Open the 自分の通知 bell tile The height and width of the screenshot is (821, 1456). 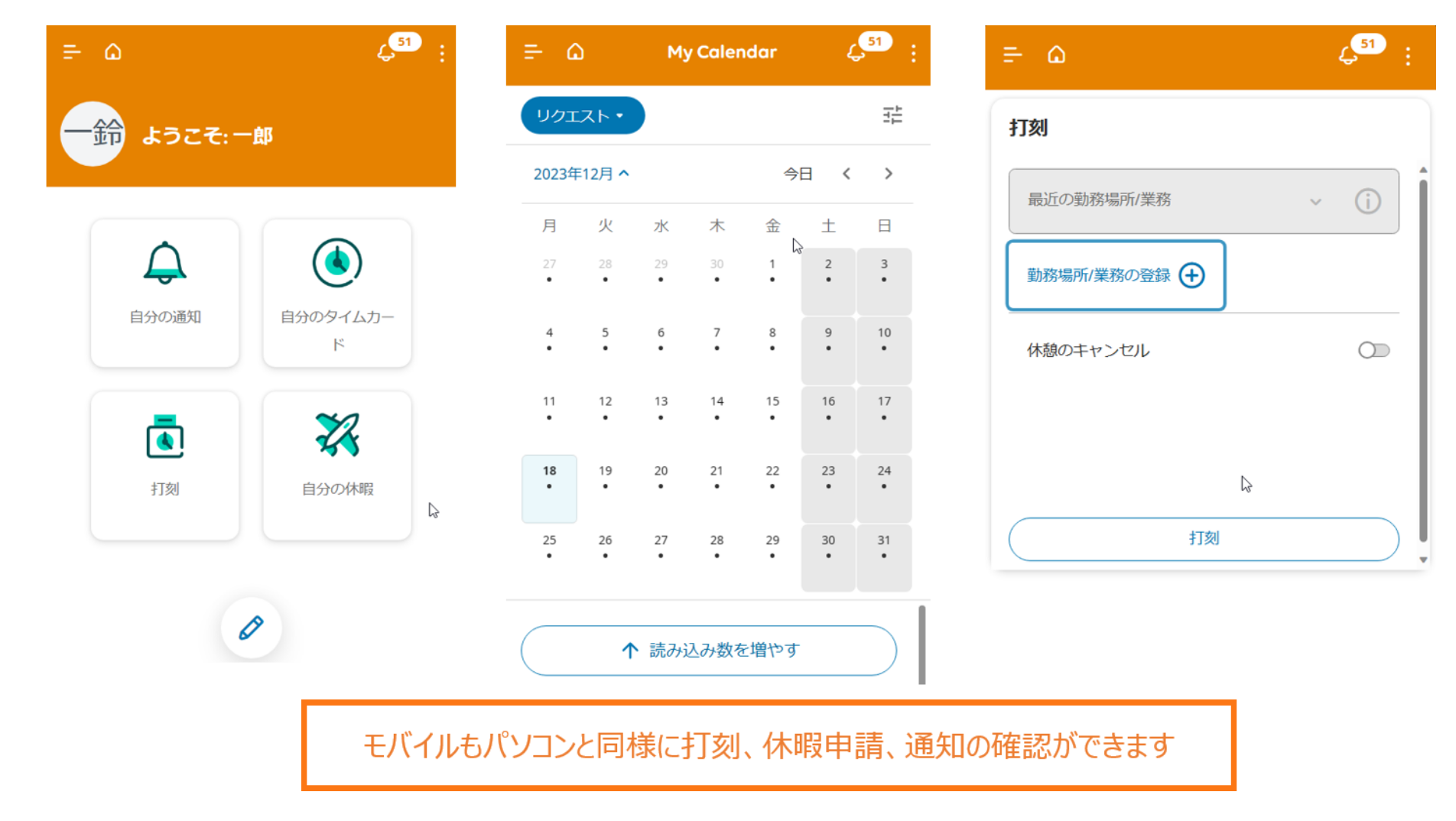(x=164, y=292)
